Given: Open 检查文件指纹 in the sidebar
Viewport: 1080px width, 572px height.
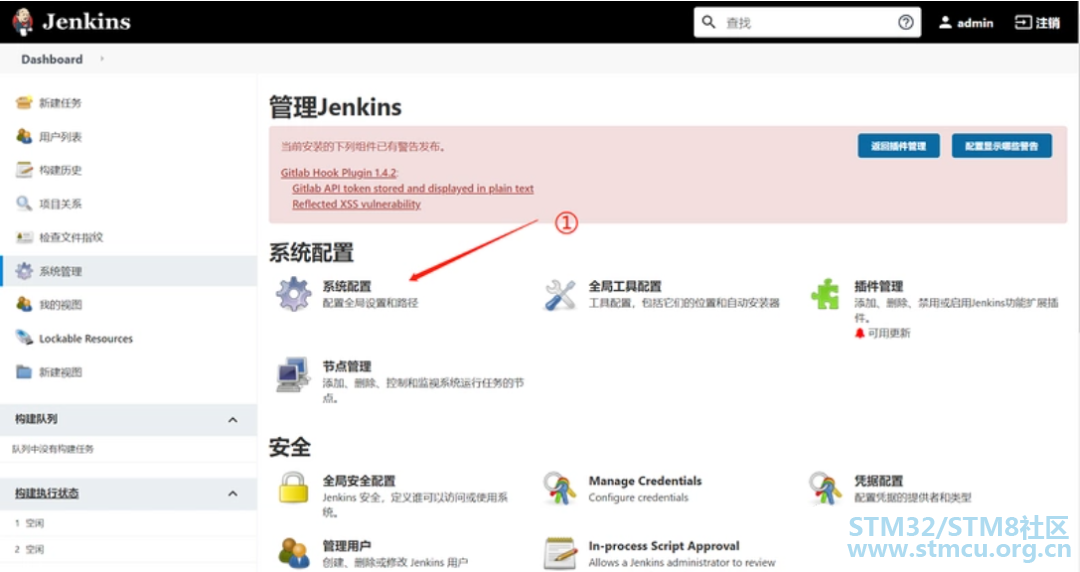Looking at the screenshot, I should tap(71, 237).
